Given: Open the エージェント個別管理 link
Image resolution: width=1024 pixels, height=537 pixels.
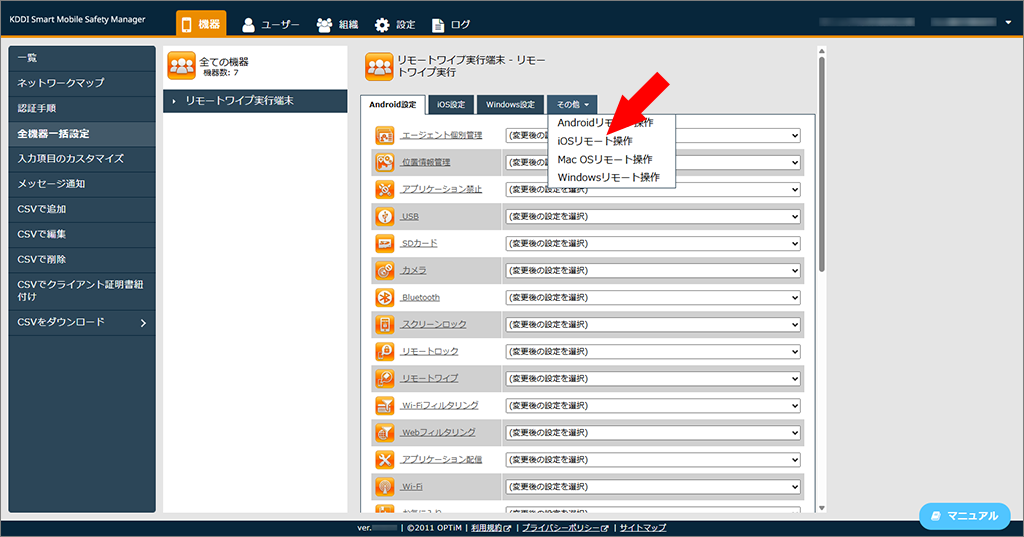Looking at the screenshot, I should pos(441,135).
